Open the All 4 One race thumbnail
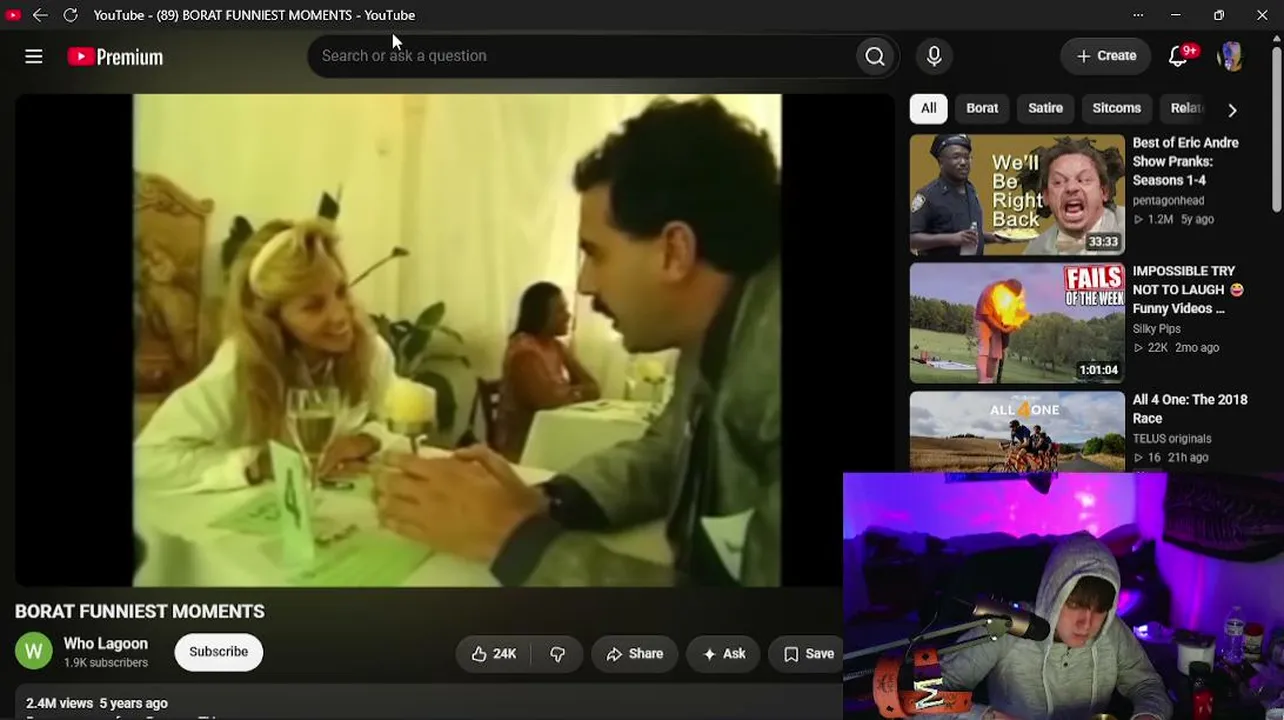Viewport: 1284px width, 720px height. [x=1017, y=431]
